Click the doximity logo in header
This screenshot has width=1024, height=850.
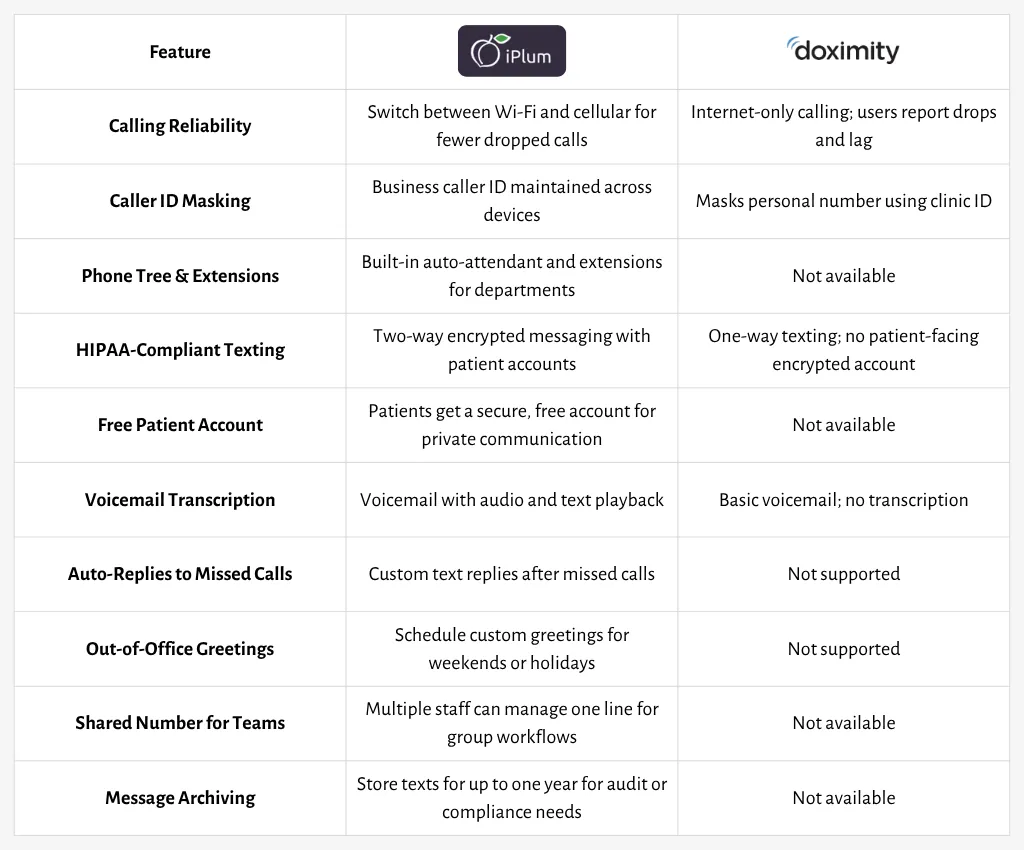842,50
